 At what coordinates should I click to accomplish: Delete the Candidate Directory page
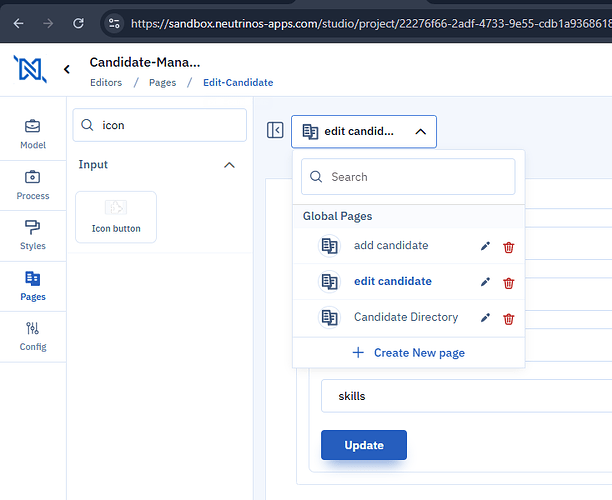(x=509, y=319)
